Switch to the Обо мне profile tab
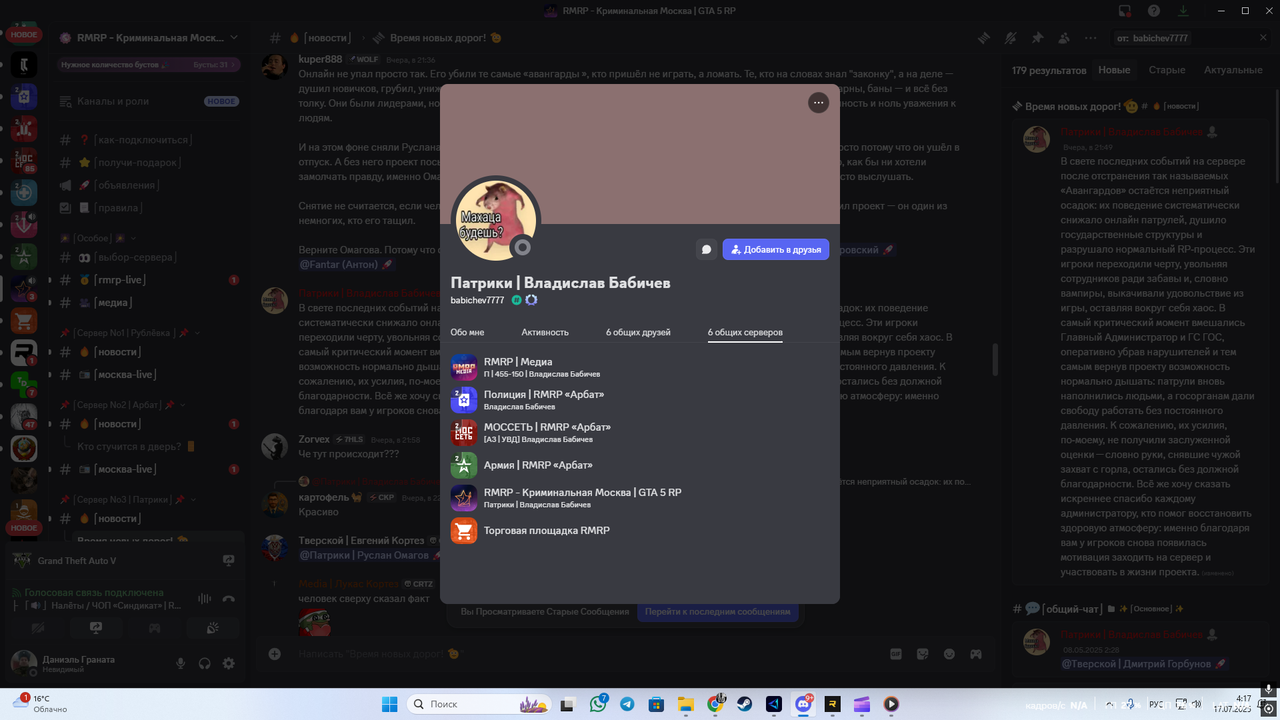This screenshot has width=1280, height=720. point(467,332)
